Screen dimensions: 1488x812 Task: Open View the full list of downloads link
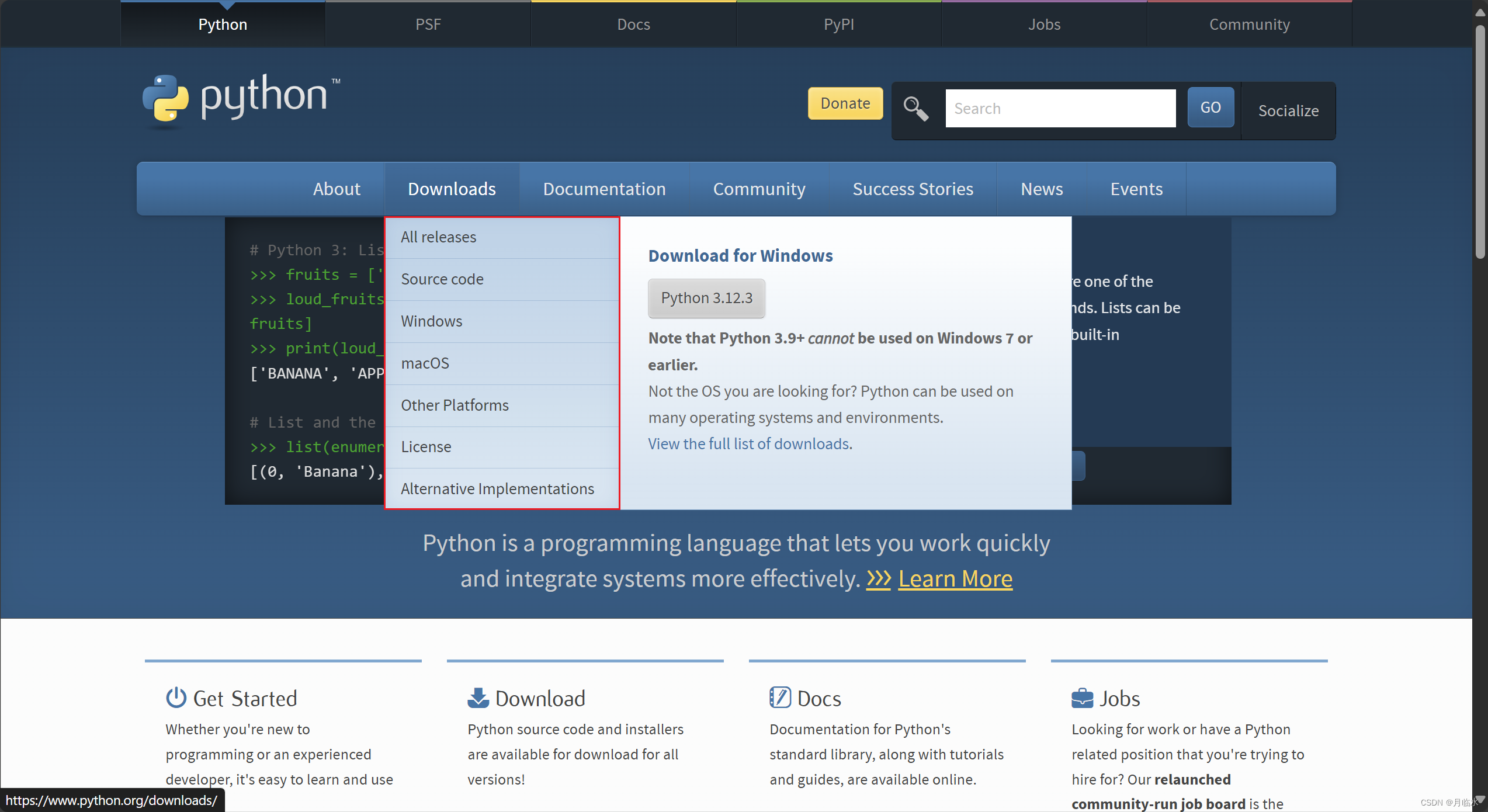[748, 444]
